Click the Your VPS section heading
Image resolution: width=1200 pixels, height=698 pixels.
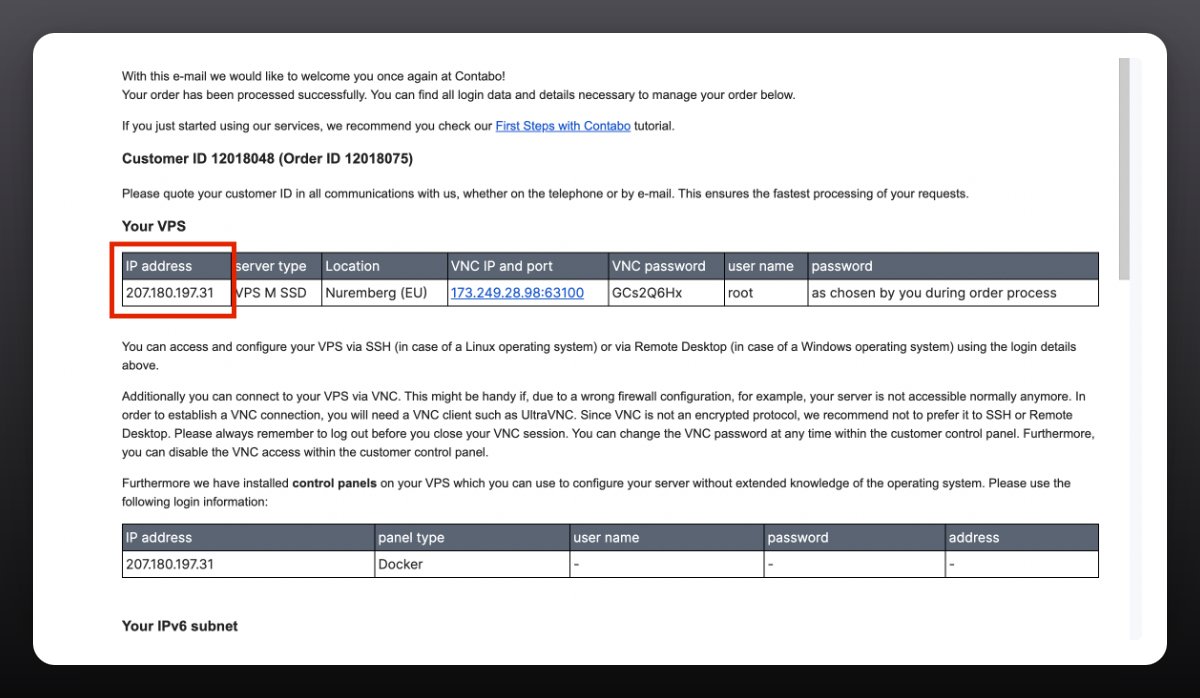[x=154, y=226]
